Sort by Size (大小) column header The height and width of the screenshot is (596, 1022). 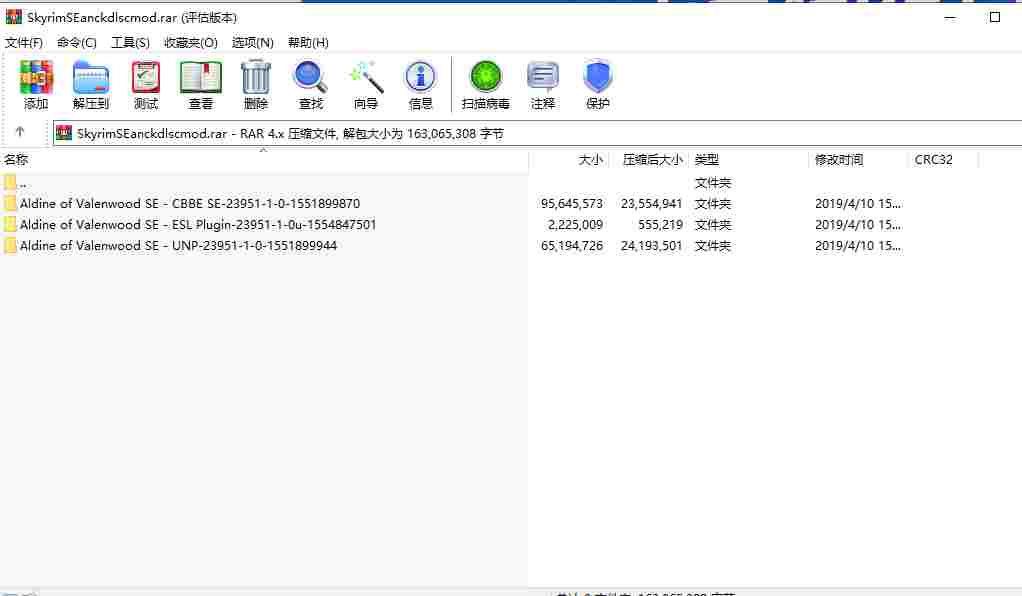[569, 160]
